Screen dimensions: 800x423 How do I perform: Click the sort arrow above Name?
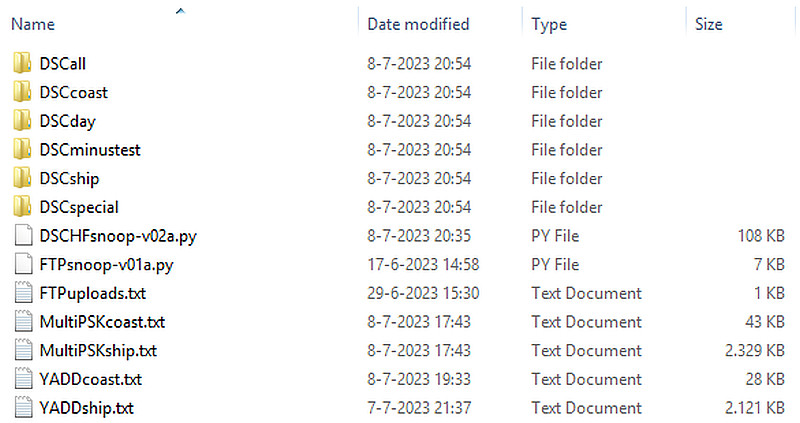click(x=180, y=11)
